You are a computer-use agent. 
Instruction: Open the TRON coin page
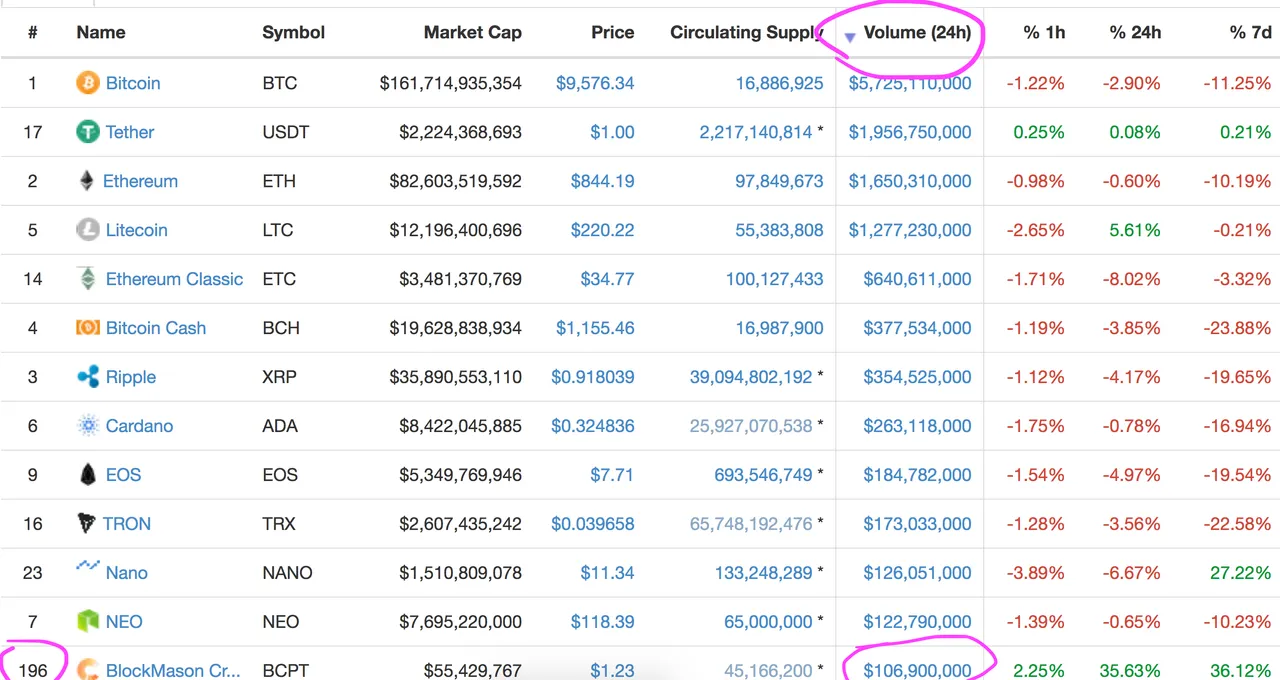point(127,524)
